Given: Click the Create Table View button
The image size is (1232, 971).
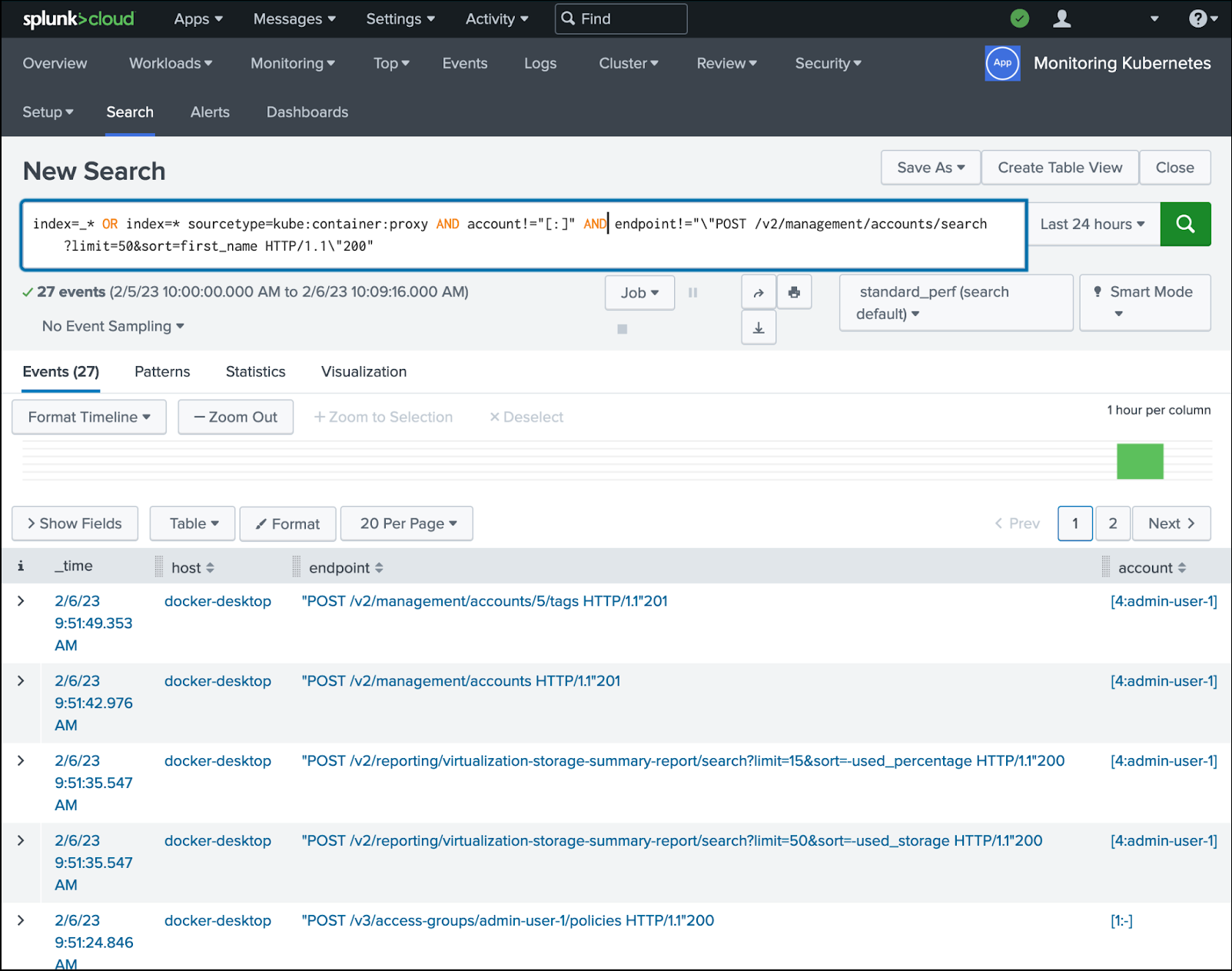Looking at the screenshot, I should pos(1059,168).
